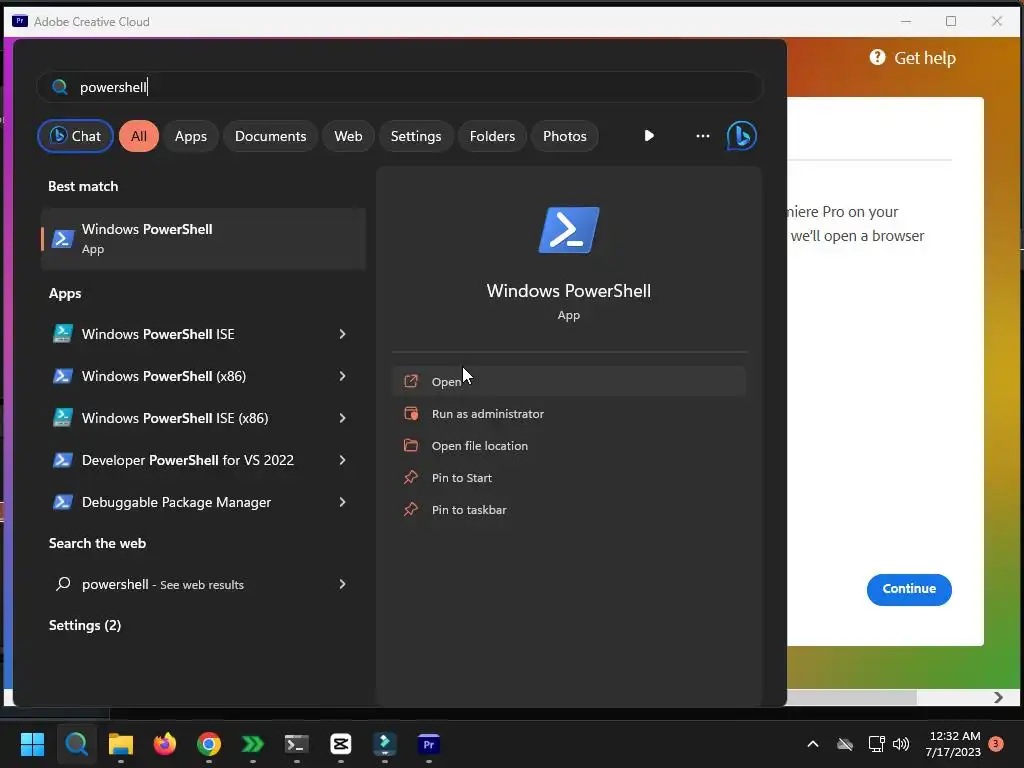
Task: Choose Pin to taskbar
Action: pos(569,509)
